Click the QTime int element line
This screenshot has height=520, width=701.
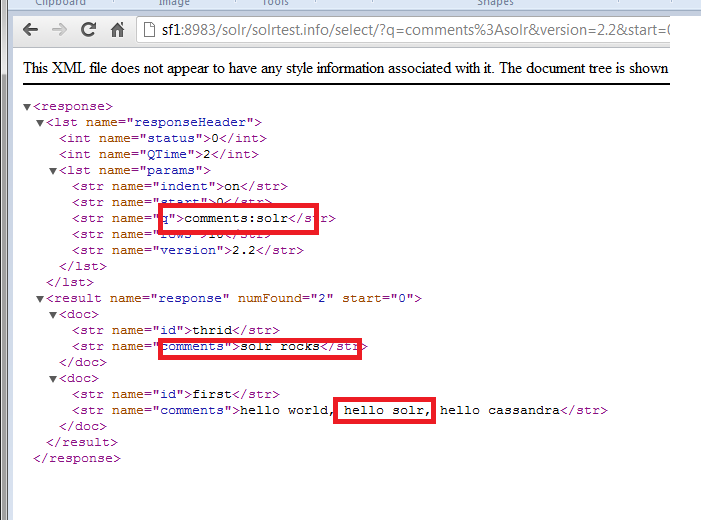tap(159, 154)
